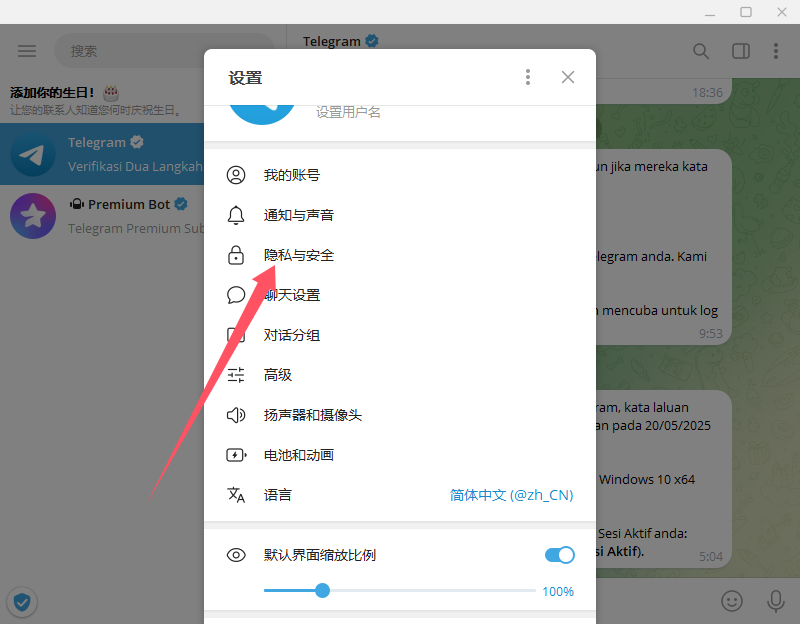Open settings dialog three-dot options menu
Screen dimensions: 800x624
[x=528, y=77]
